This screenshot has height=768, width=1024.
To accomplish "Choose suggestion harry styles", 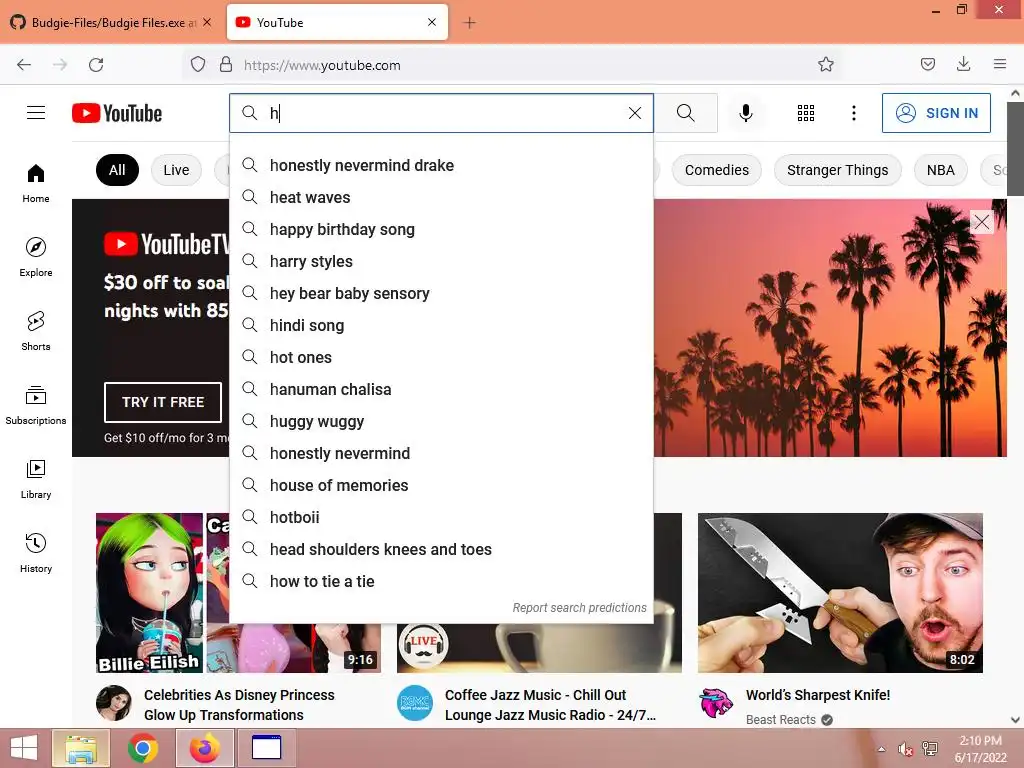I will click(x=441, y=261).
